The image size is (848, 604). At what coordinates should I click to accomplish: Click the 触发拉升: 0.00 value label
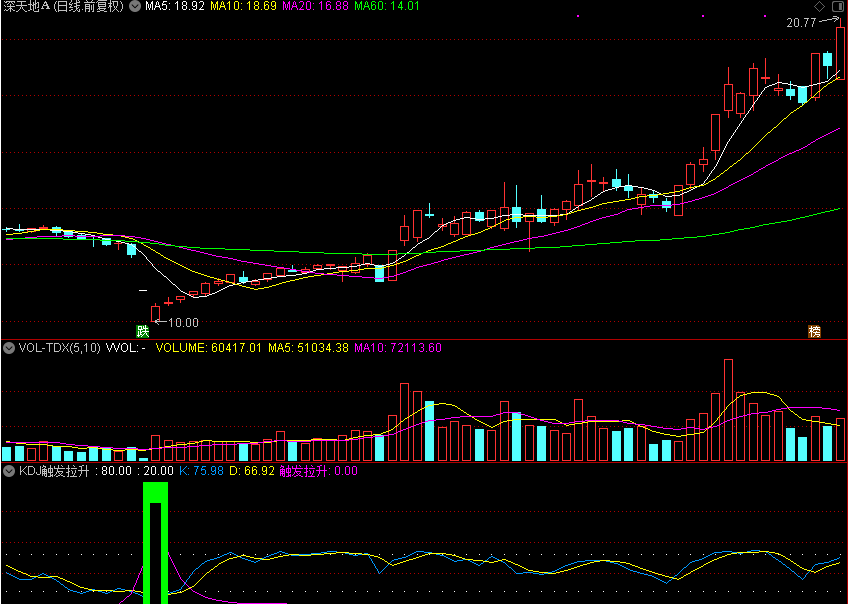pos(319,471)
